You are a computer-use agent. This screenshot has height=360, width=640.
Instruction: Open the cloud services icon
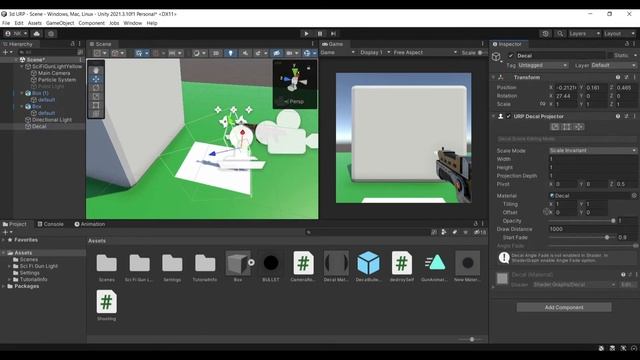(x=37, y=34)
